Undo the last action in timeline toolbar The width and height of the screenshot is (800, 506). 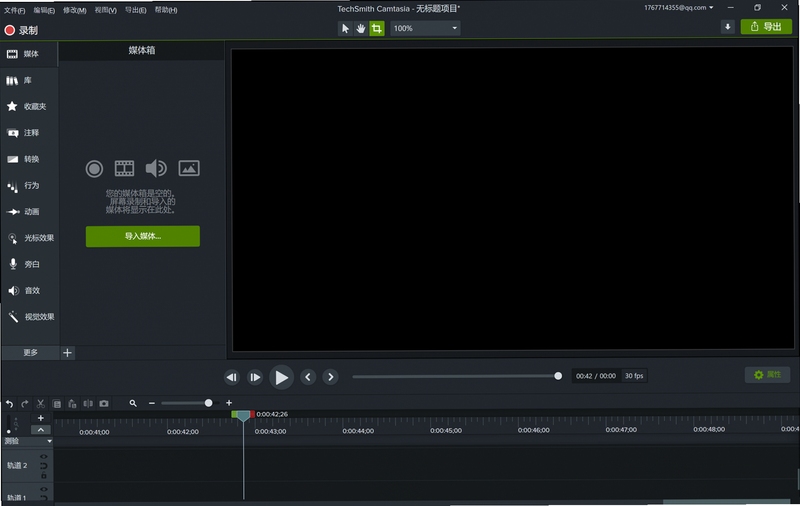point(9,404)
